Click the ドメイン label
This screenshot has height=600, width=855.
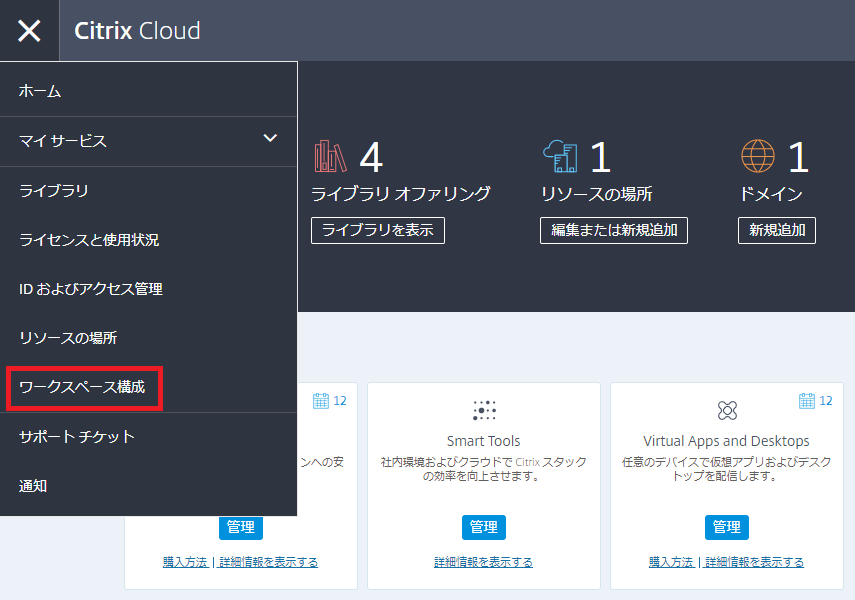771,194
